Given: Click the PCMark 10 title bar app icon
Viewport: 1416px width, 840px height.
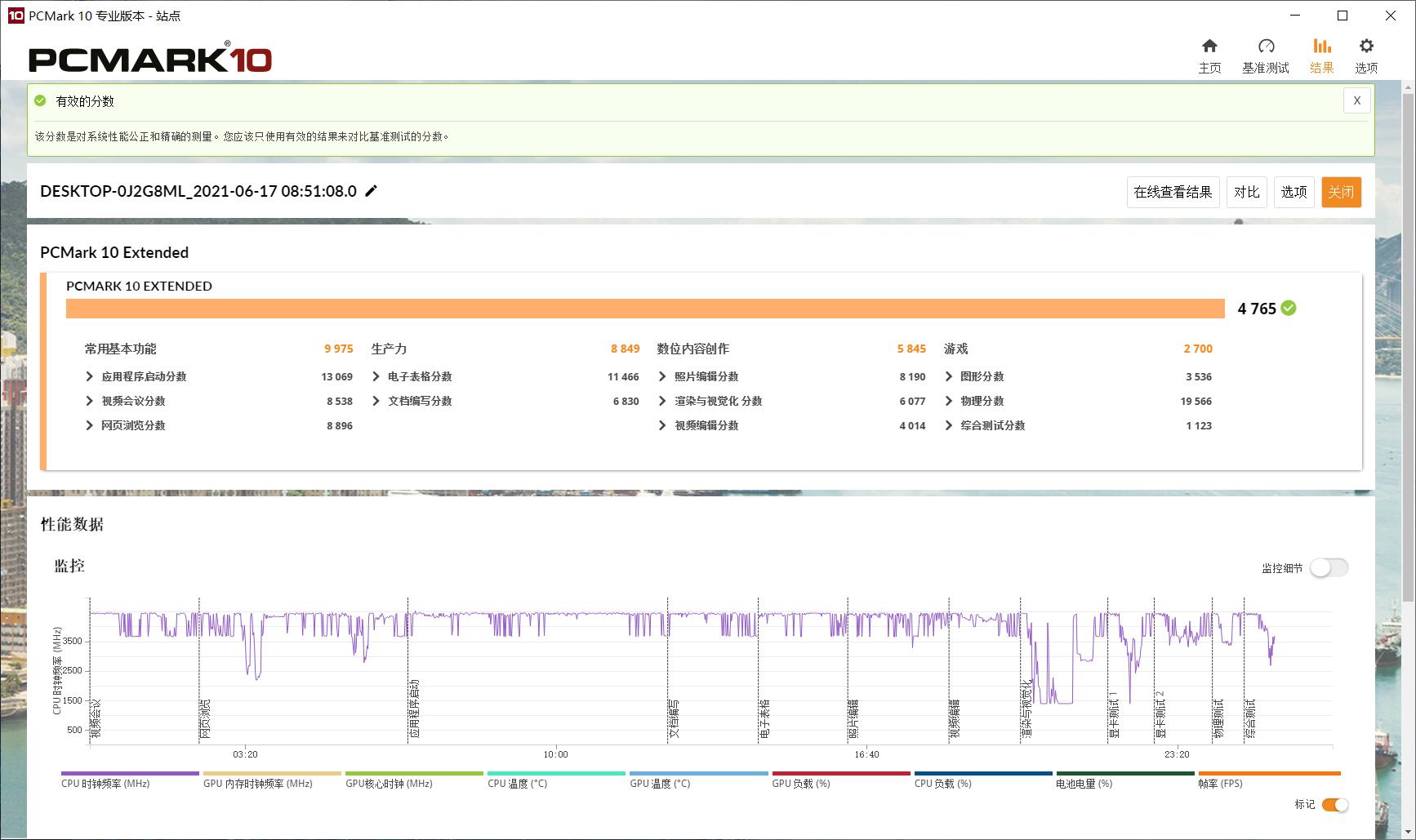Looking at the screenshot, I should [16, 16].
